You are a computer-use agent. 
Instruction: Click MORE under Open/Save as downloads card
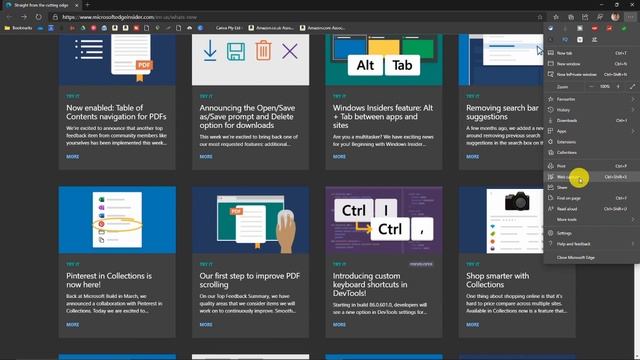(x=206, y=157)
